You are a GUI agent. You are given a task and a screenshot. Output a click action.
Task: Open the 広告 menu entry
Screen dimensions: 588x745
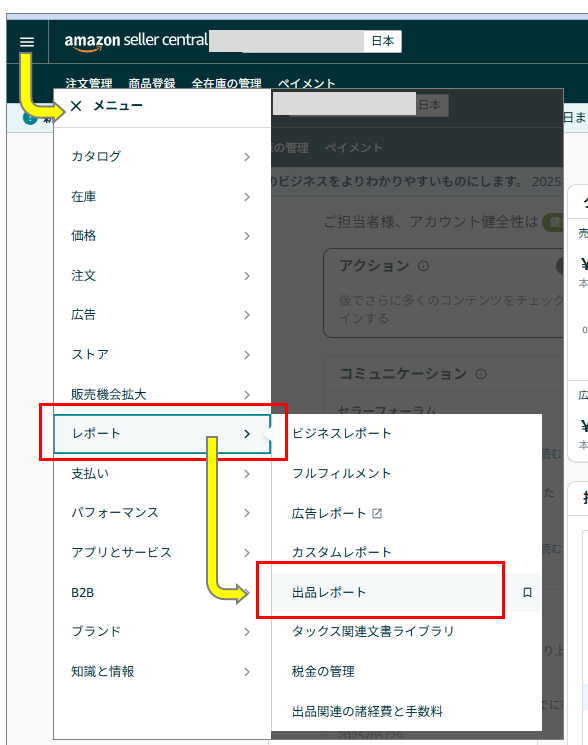point(161,315)
